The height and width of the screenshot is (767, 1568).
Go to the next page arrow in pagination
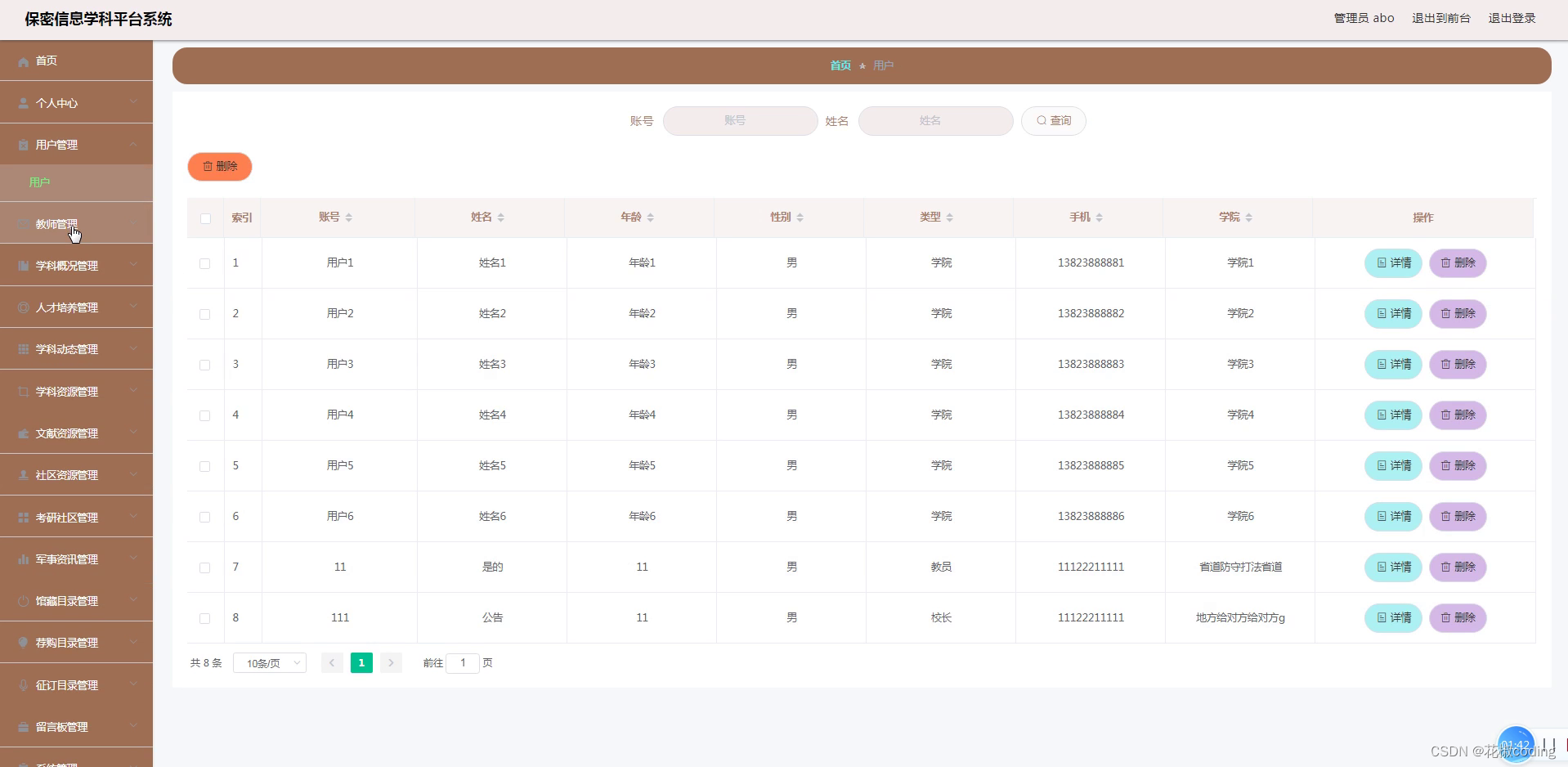click(x=391, y=662)
